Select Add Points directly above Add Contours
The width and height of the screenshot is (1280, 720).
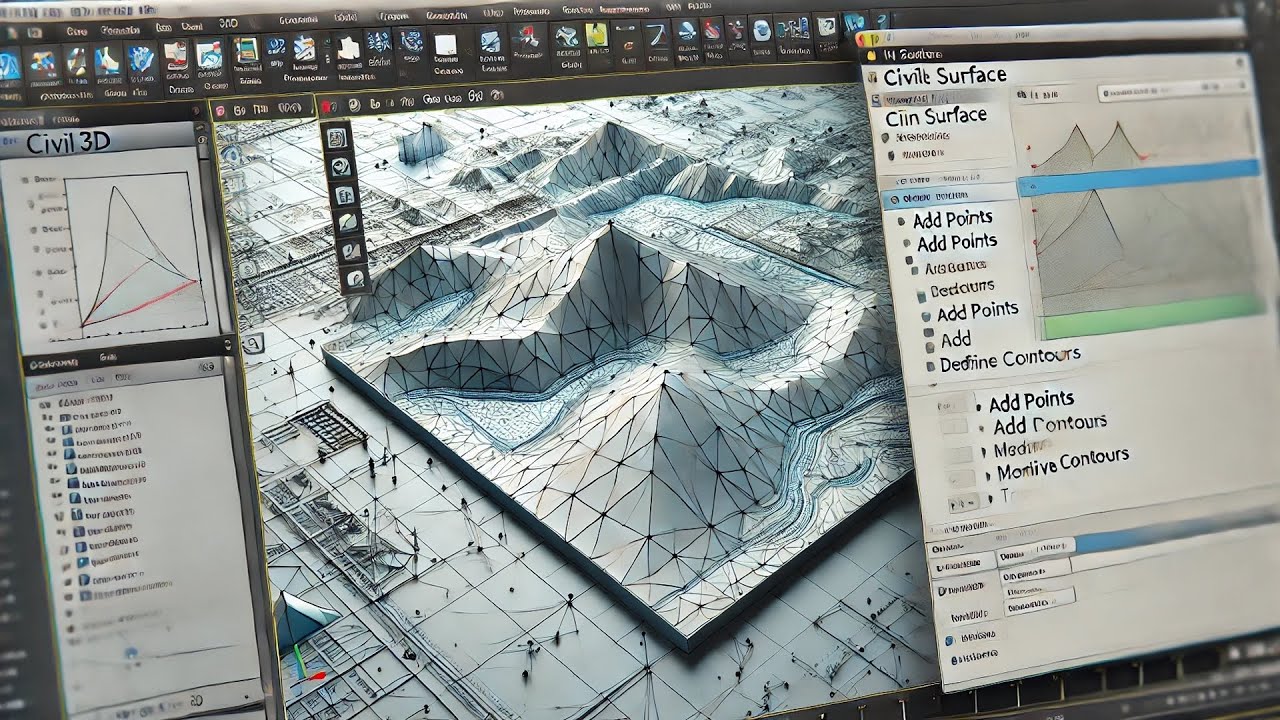click(x=1031, y=401)
